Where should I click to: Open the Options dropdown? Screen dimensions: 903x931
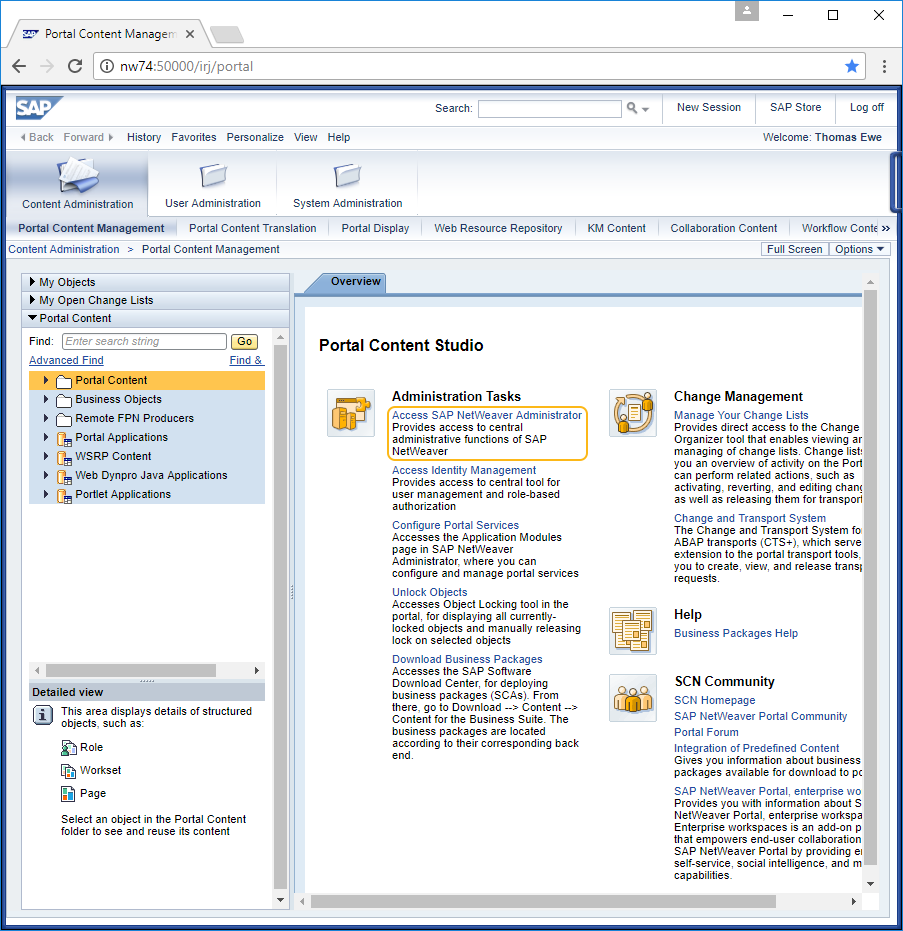point(859,249)
